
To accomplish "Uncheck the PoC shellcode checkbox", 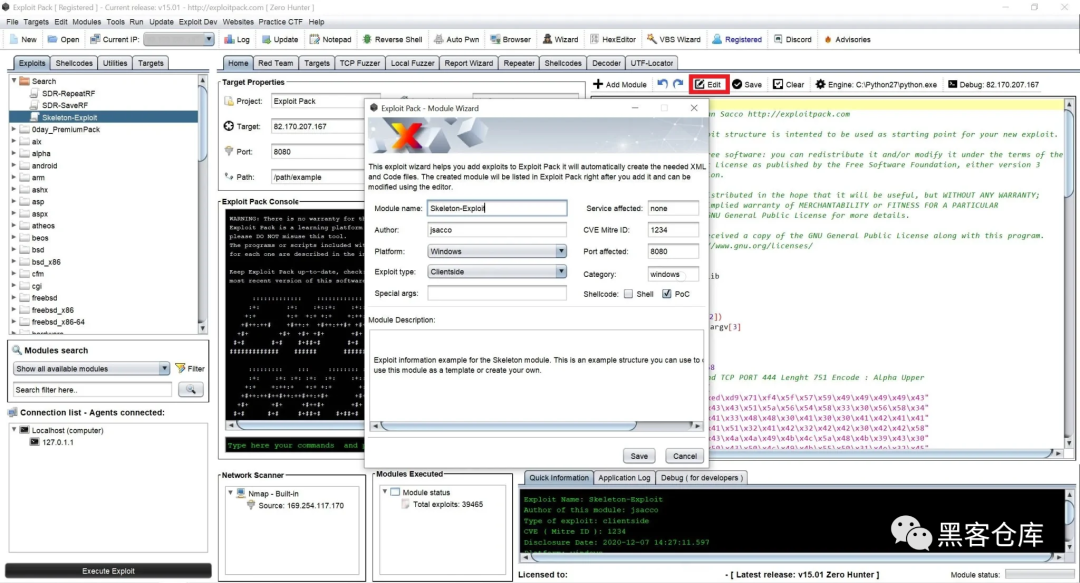I will (x=667, y=294).
